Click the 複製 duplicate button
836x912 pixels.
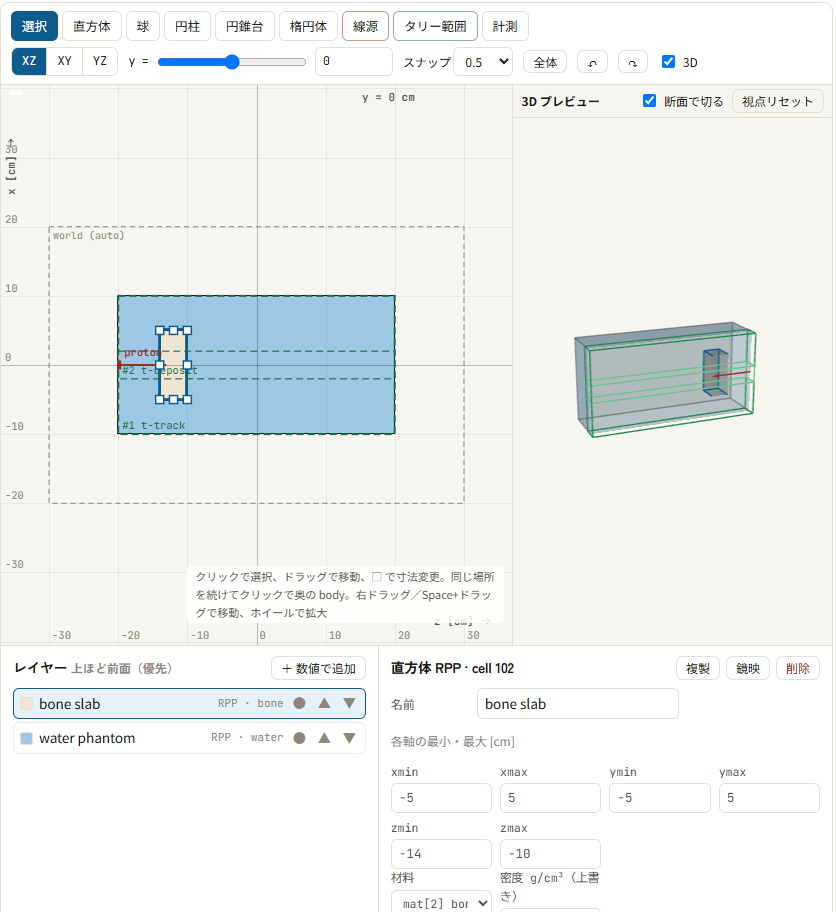point(698,668)
